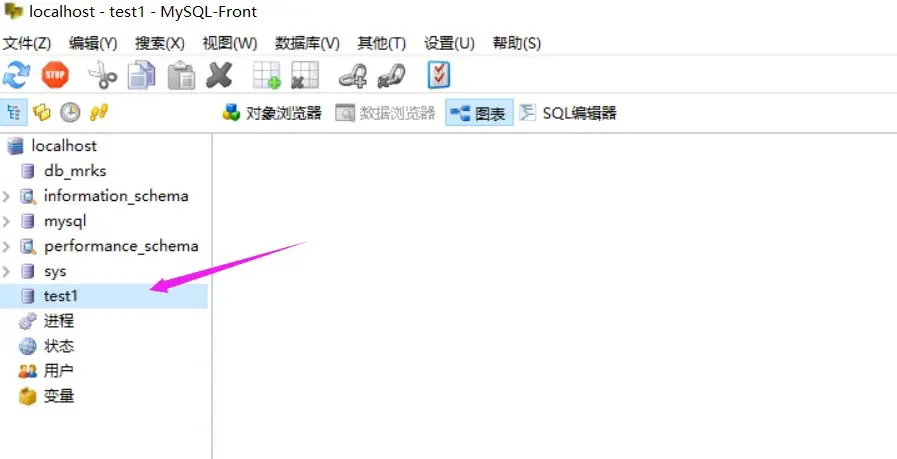Open the 数据库(V) menu

pyautogui.click(x=307, y=43)
